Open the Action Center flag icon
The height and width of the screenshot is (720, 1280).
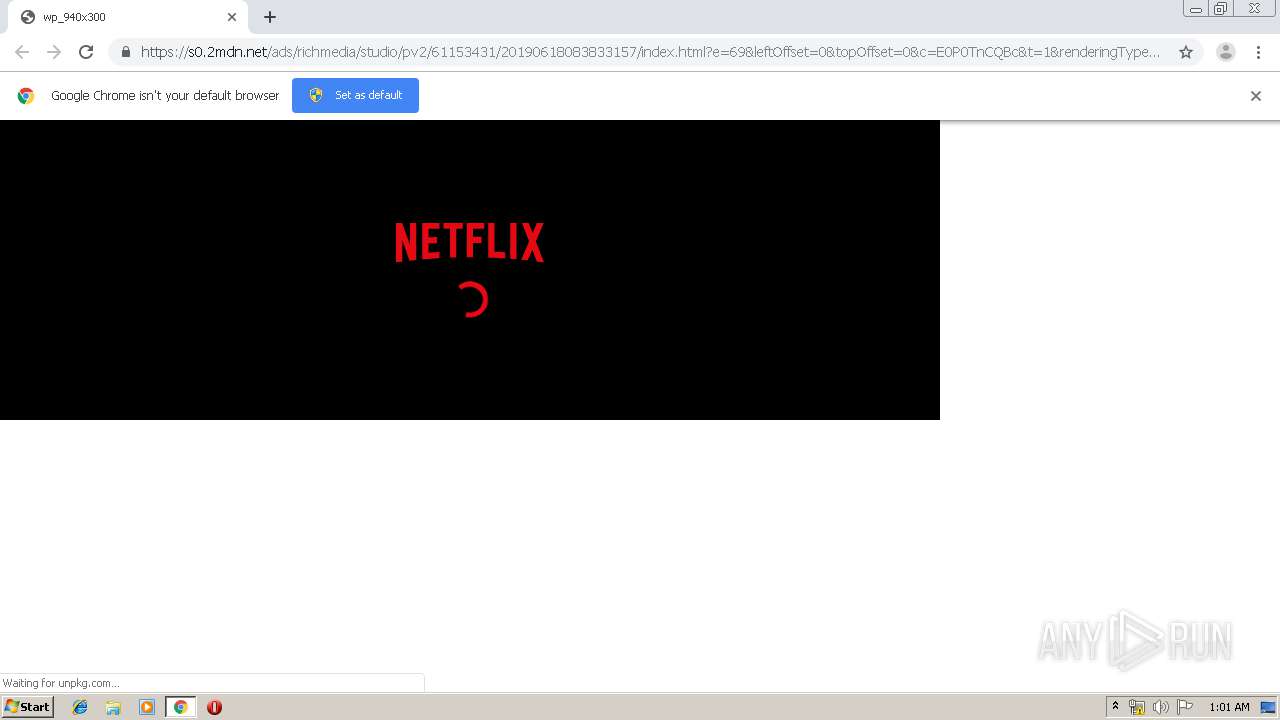pos(1185,707)
